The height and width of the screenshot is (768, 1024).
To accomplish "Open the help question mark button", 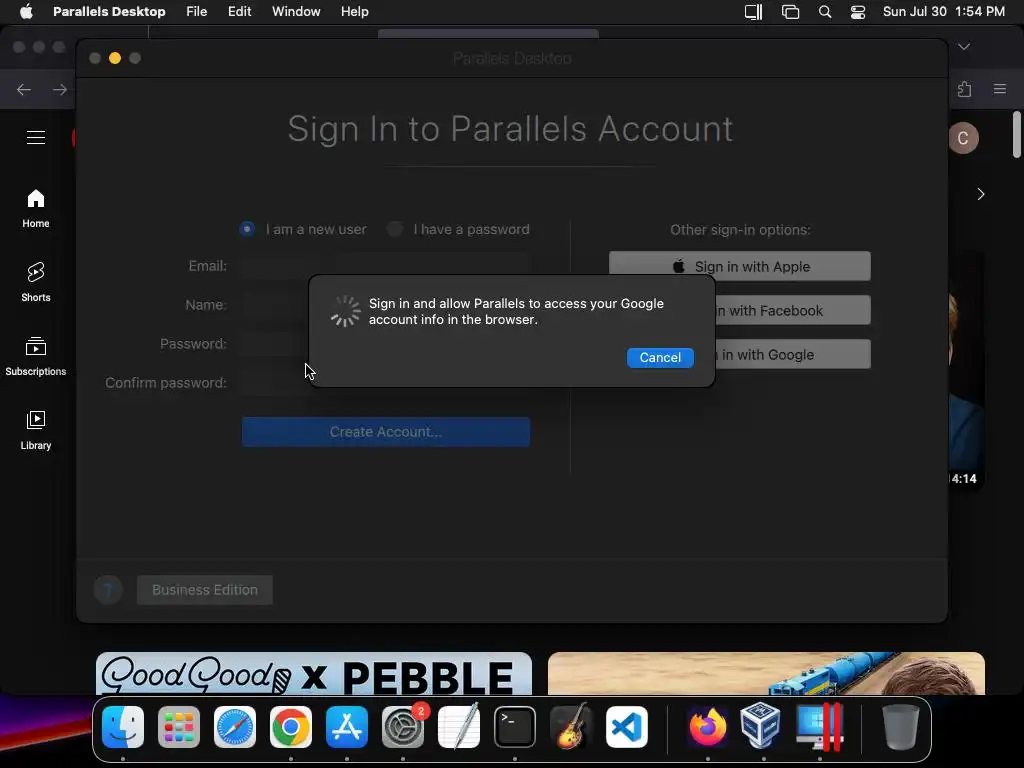I will coord(108,590).
